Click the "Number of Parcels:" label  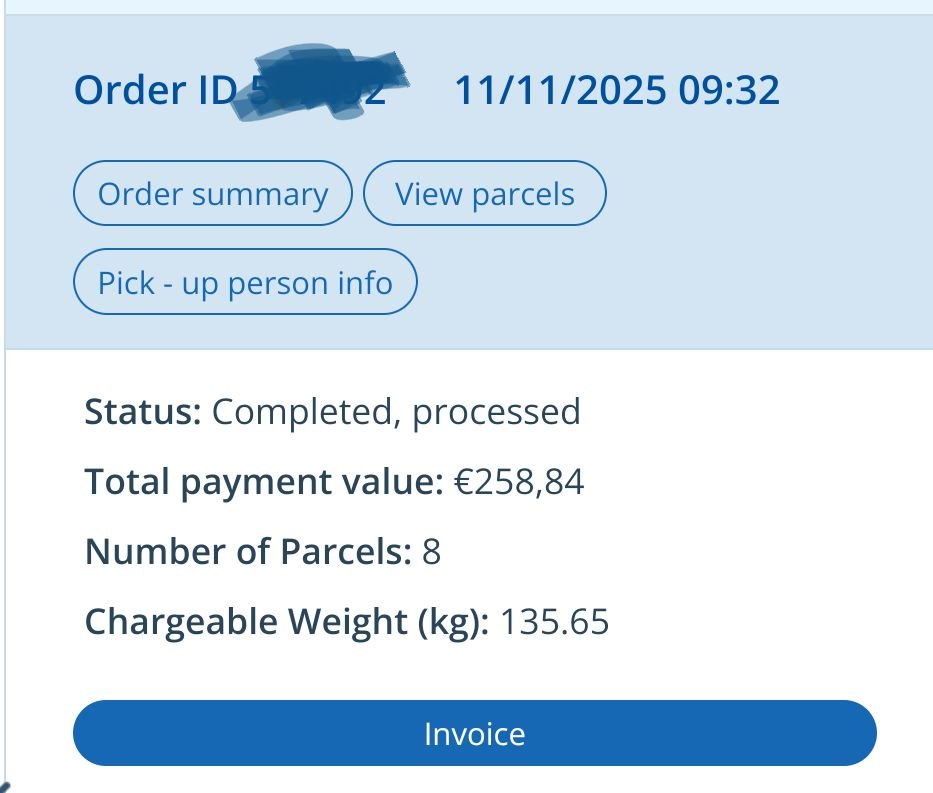click(x=248, y=552)
